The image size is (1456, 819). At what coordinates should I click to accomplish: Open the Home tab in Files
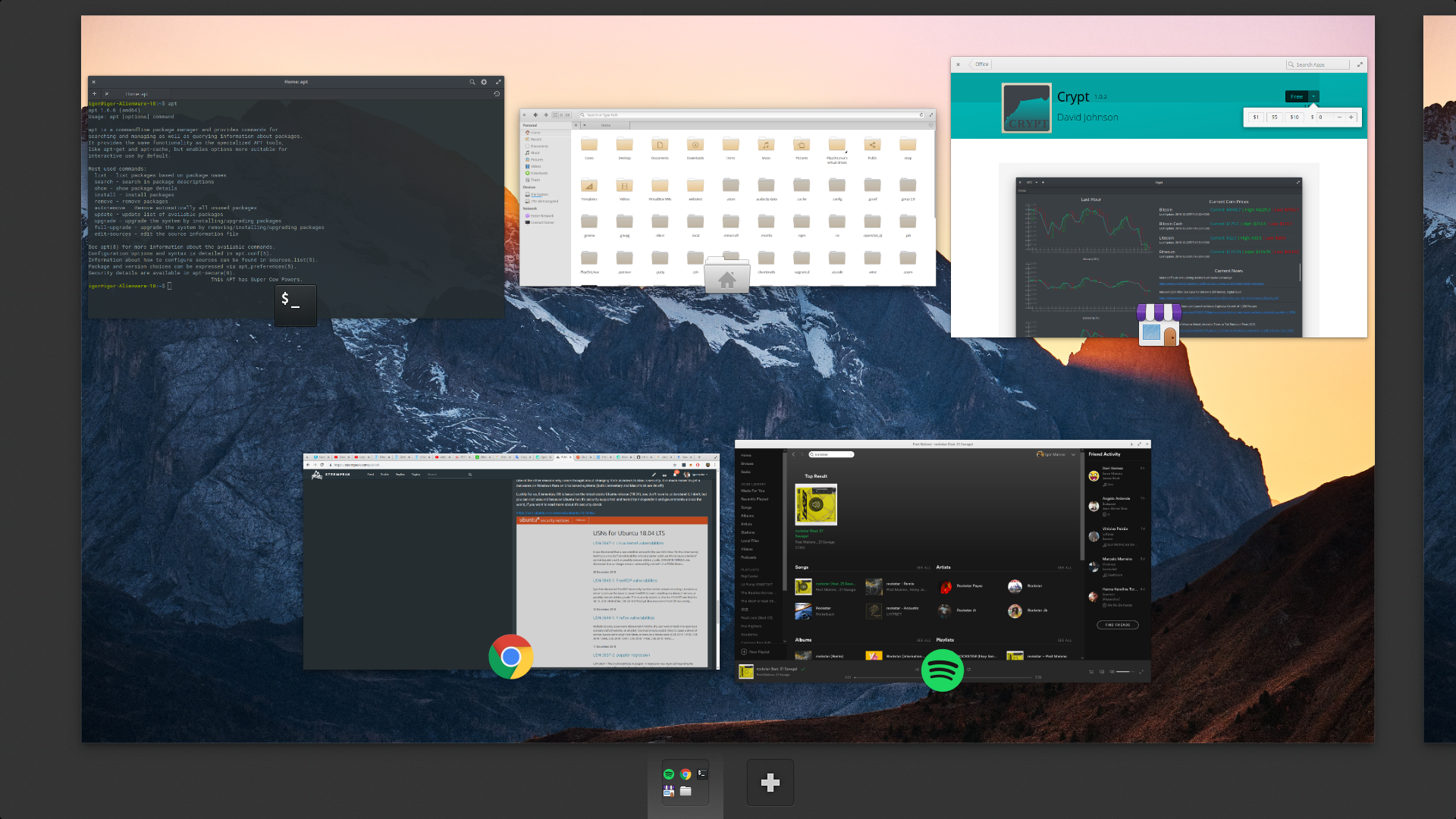[606, 125]
